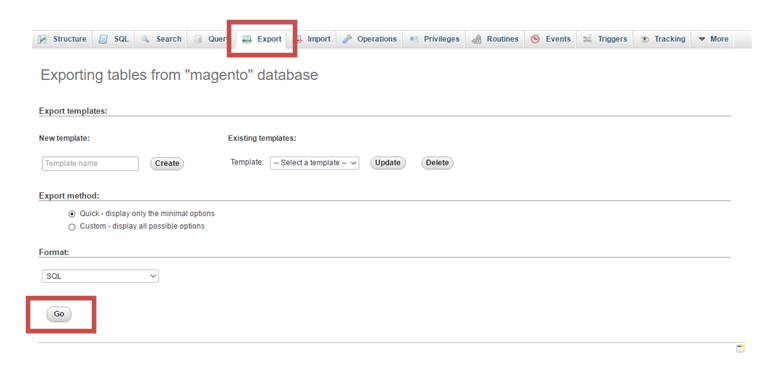Click the Events clock icon

(535, 39)
